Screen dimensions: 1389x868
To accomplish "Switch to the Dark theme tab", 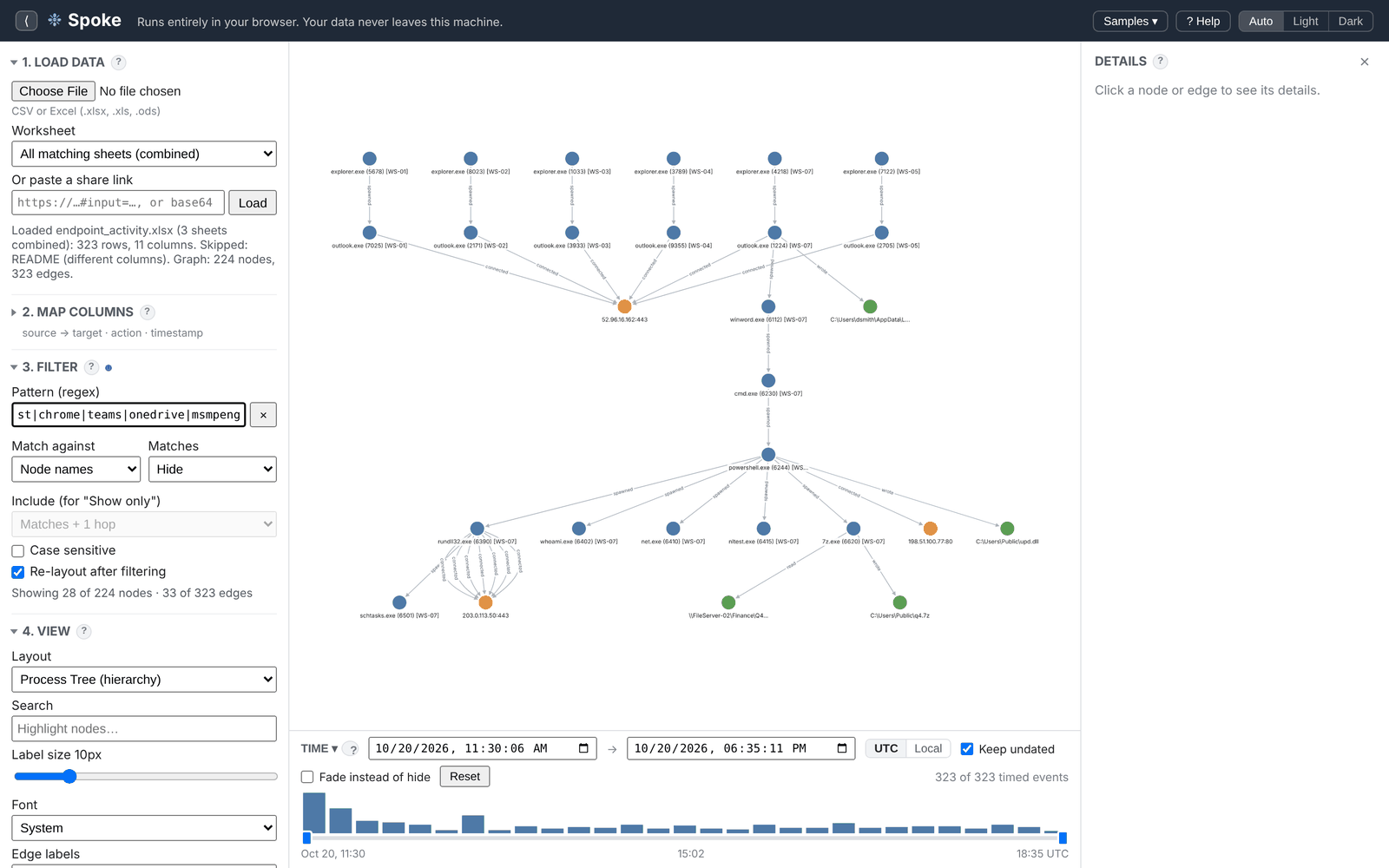I will 1350,22.
